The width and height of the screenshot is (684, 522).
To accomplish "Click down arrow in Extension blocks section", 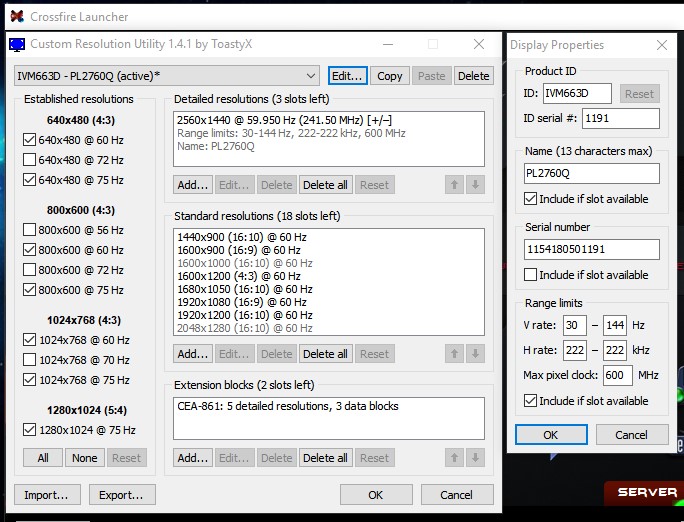I will (x=475, y=458).
